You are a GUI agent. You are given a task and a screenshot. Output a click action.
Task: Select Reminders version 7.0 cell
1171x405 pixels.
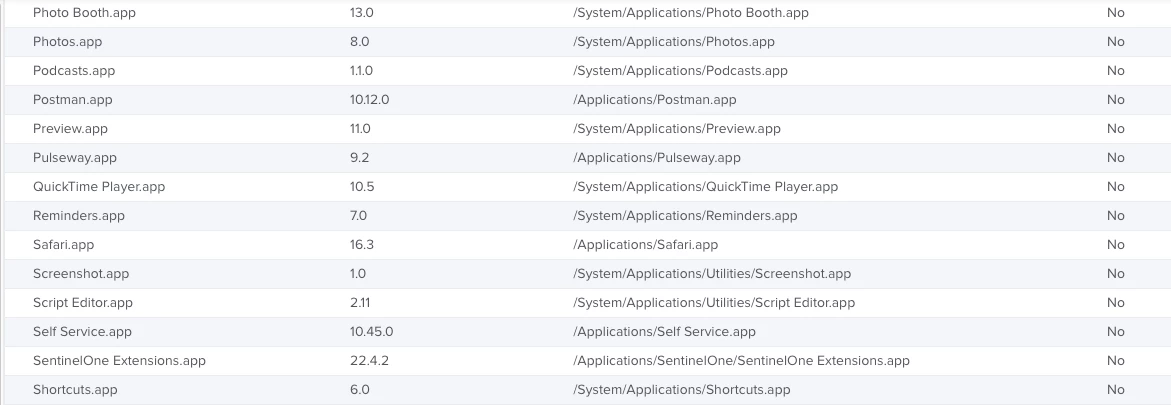point(358,216)
